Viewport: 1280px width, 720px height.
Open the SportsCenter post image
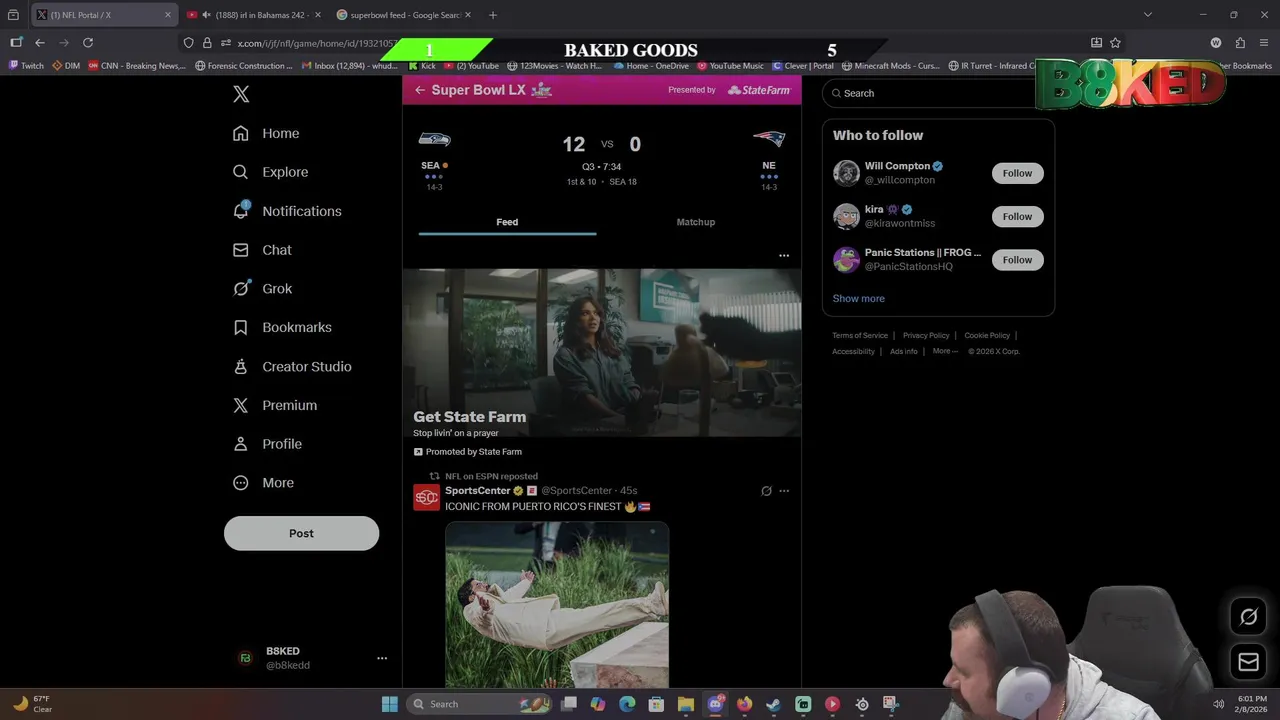(557, 605)
